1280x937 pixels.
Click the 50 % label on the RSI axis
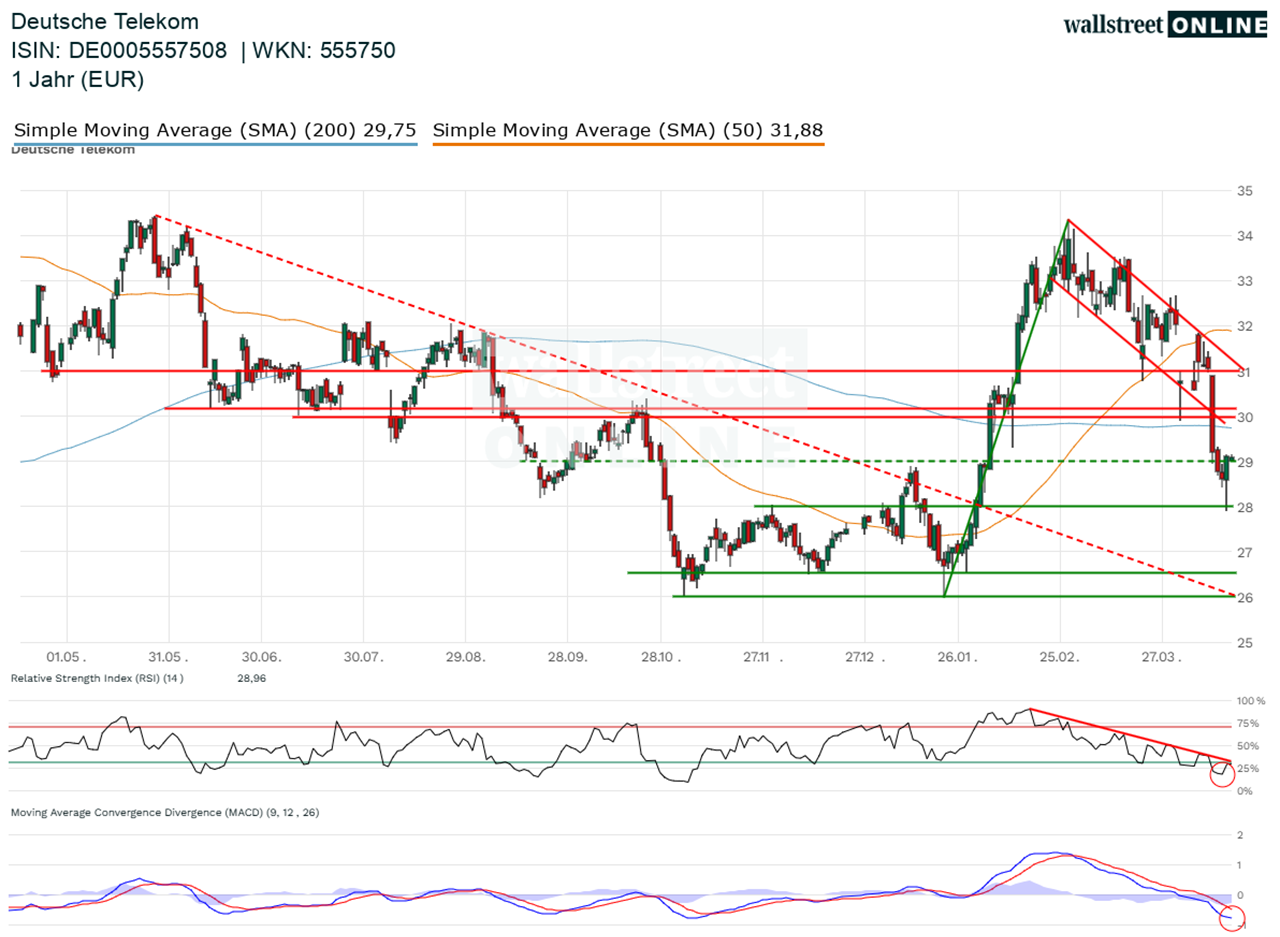pos(1250,746)
